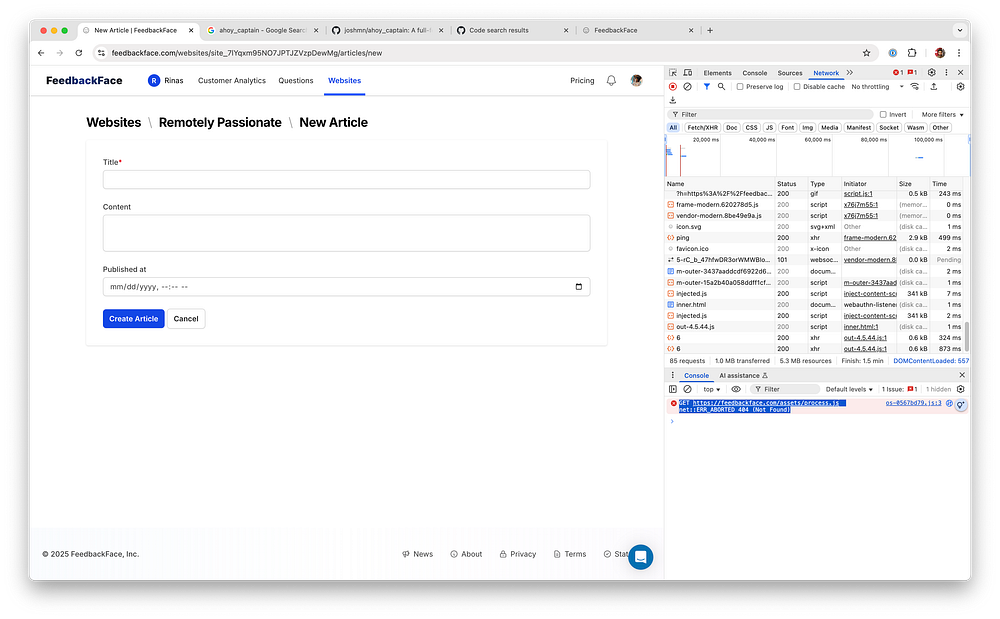Open DevTools customize three-dot menu

tap(946, 73)
